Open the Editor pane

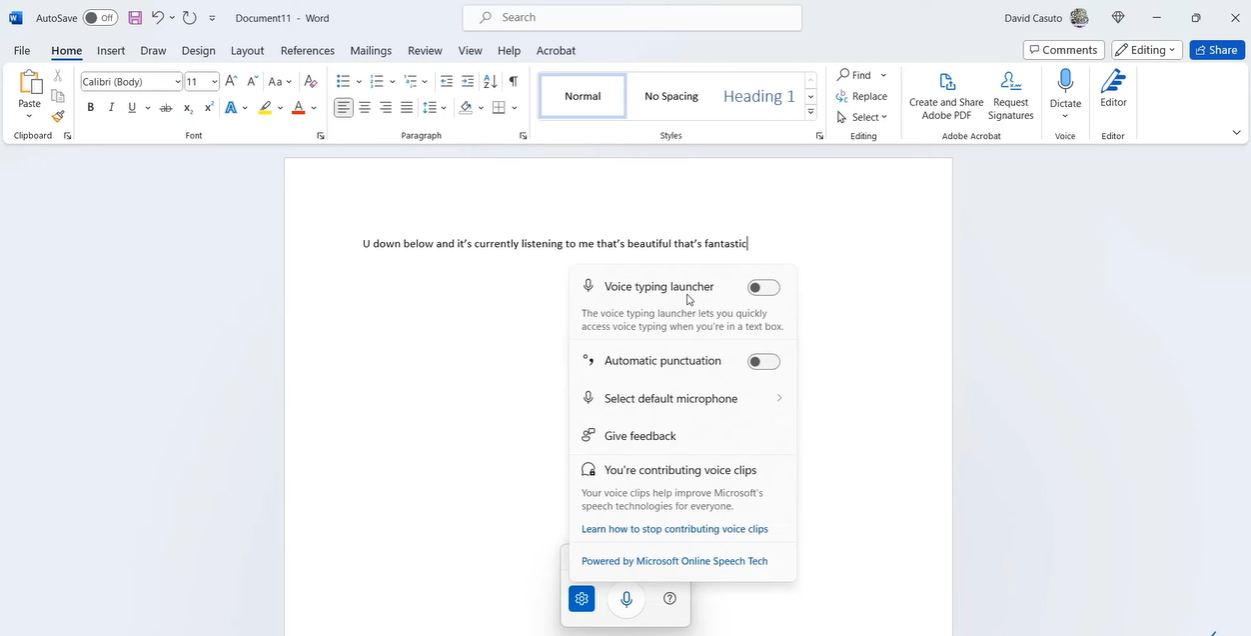point(1113,88)
